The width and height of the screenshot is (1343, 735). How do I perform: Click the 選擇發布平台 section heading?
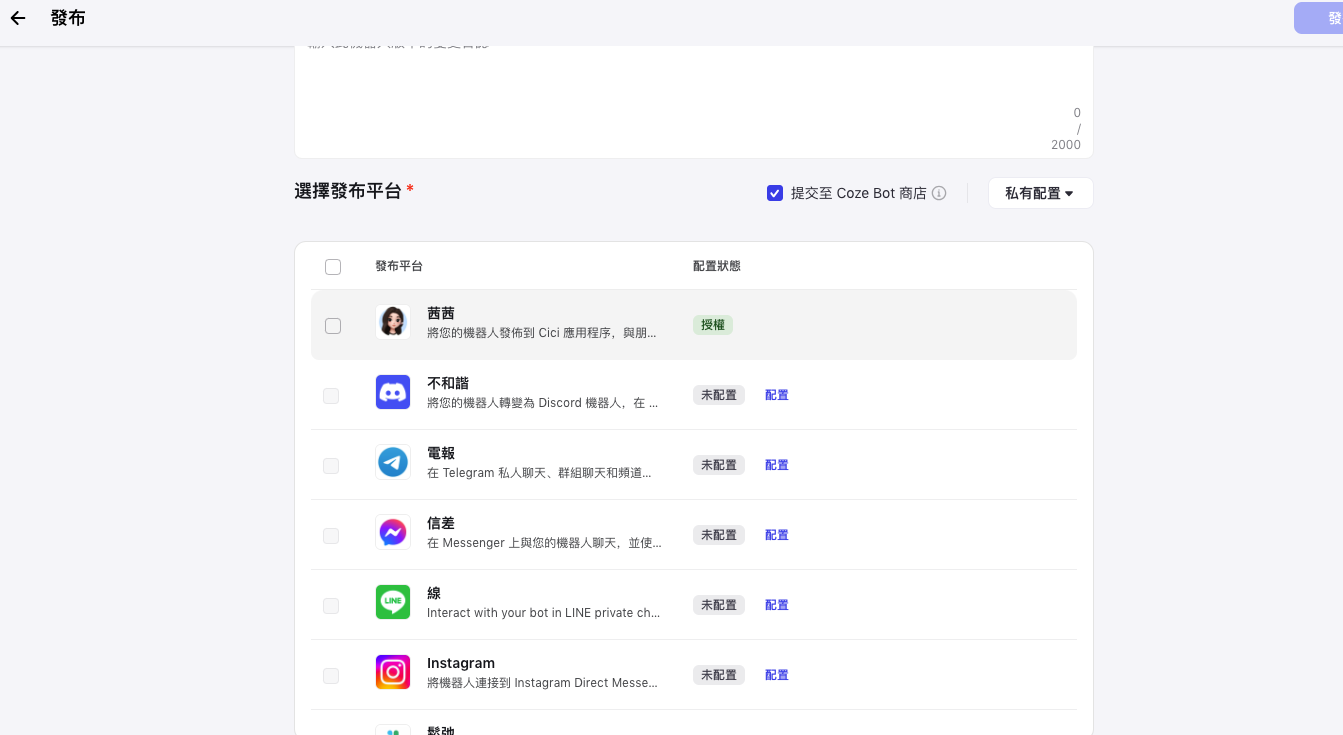[348, 191]
